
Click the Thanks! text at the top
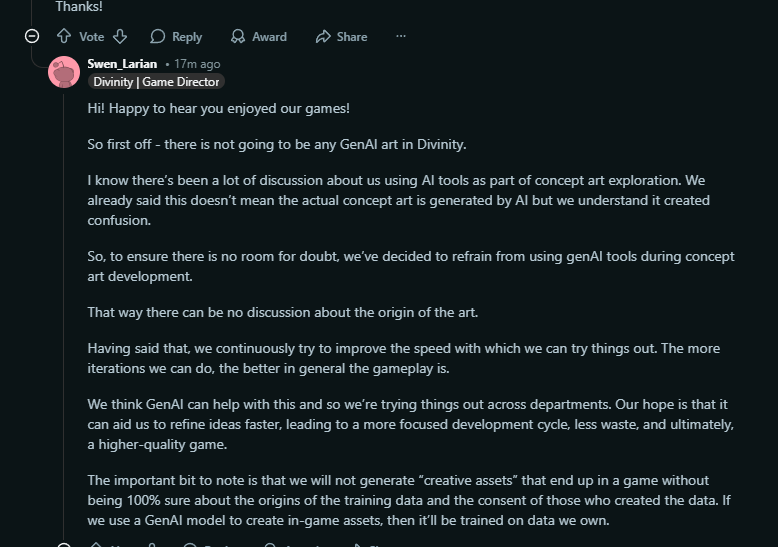79,6
